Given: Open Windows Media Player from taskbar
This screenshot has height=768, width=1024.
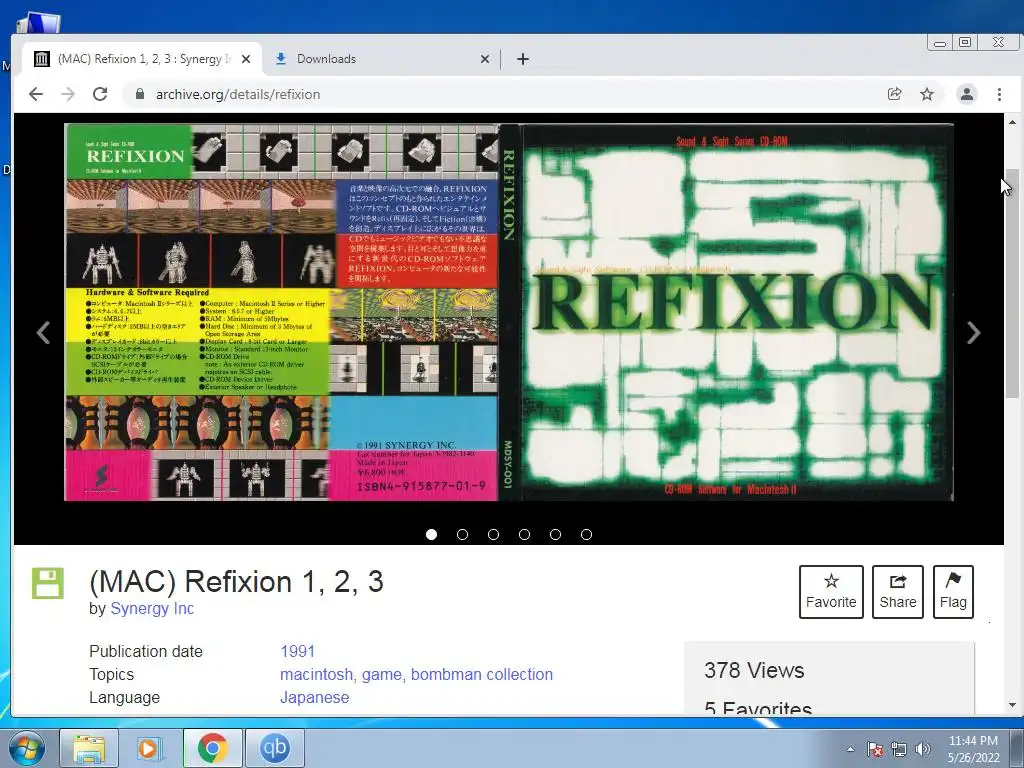Looking at the screenshot, I should click(x=150, y=748).
